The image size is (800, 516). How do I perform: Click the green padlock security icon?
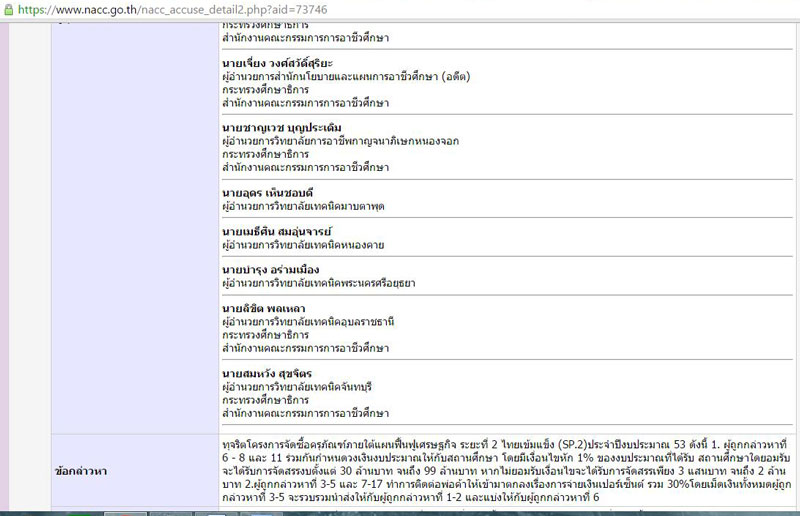[x=7, y=9]
